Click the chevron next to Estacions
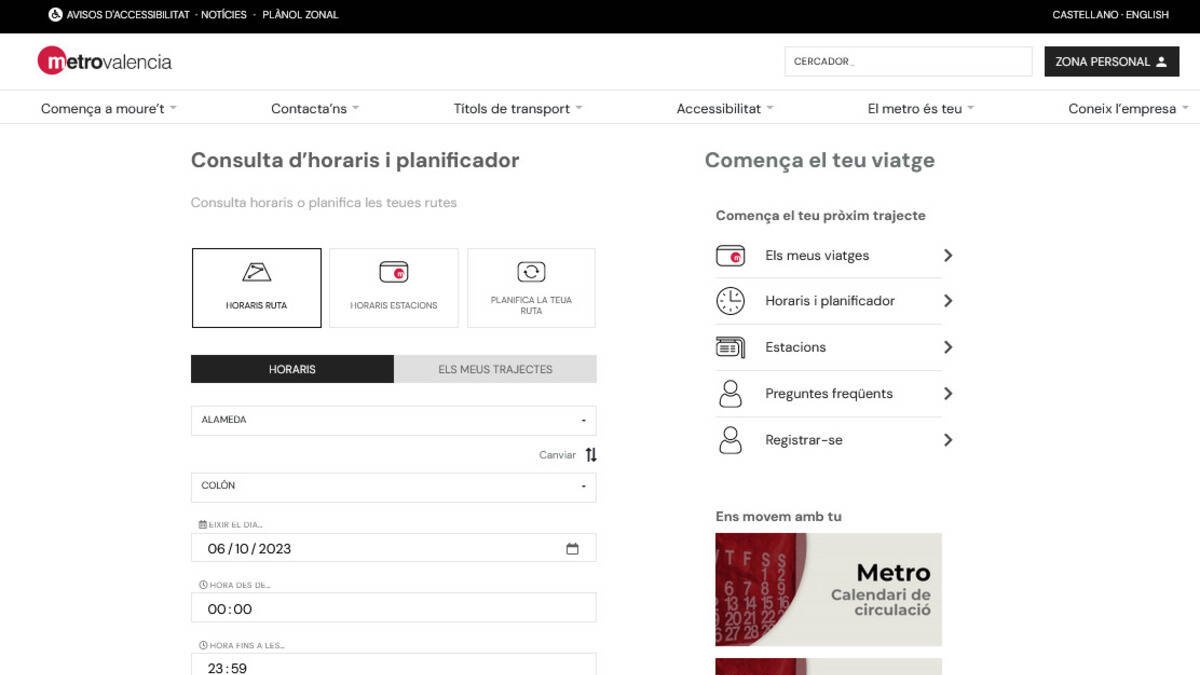Viewport: 1200px width, 675px height. tap(948, 347)
